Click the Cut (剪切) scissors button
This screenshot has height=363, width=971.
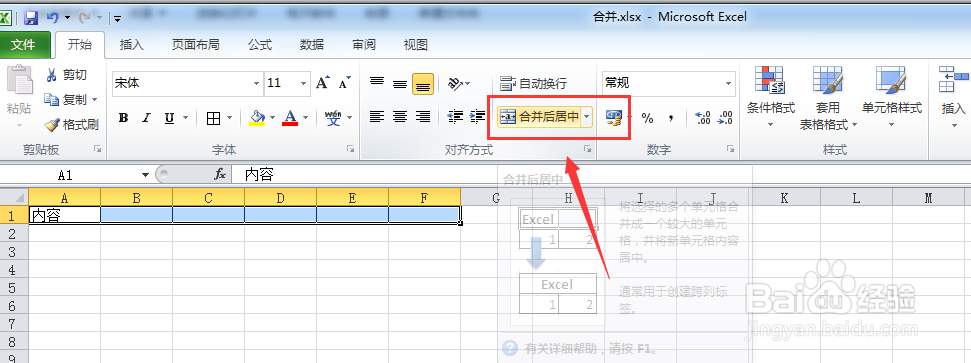(x=66, y=75)
